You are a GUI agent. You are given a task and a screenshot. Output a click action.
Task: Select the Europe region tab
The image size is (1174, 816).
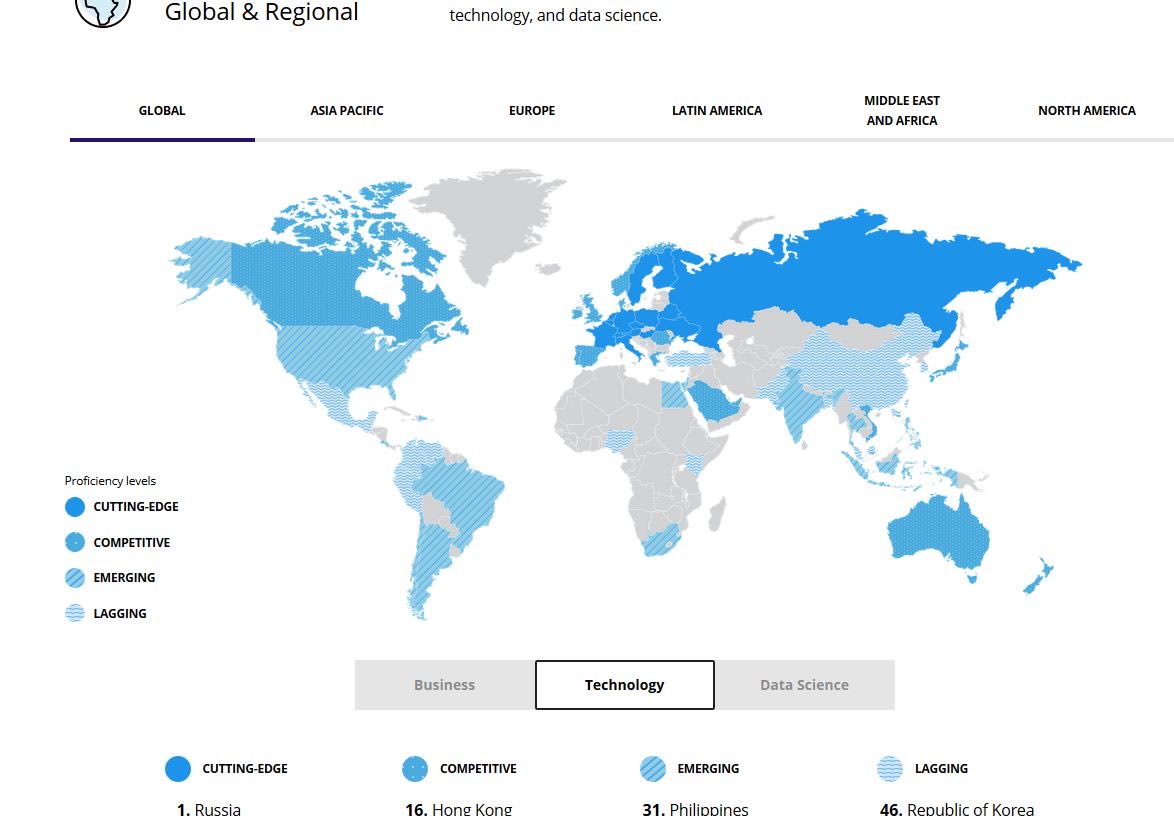pyautogui.click(x=532, y=110)
